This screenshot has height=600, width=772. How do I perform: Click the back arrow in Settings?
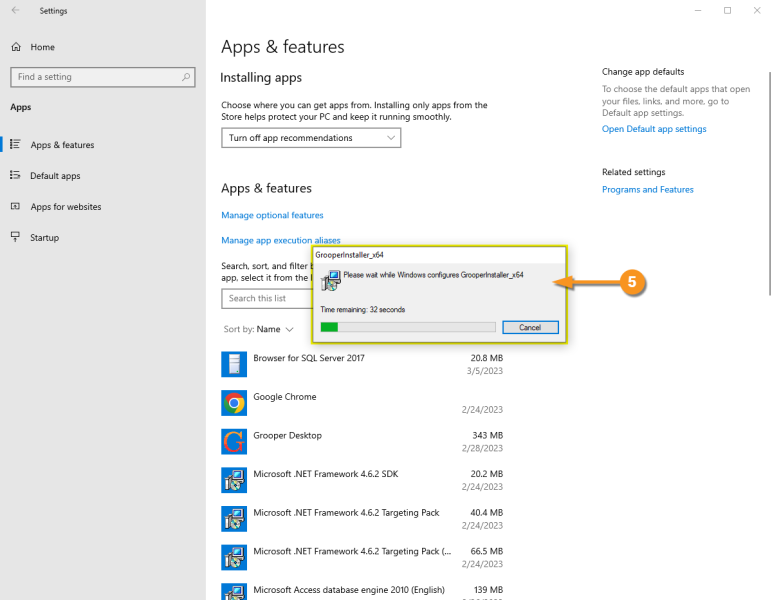[15, 11]
